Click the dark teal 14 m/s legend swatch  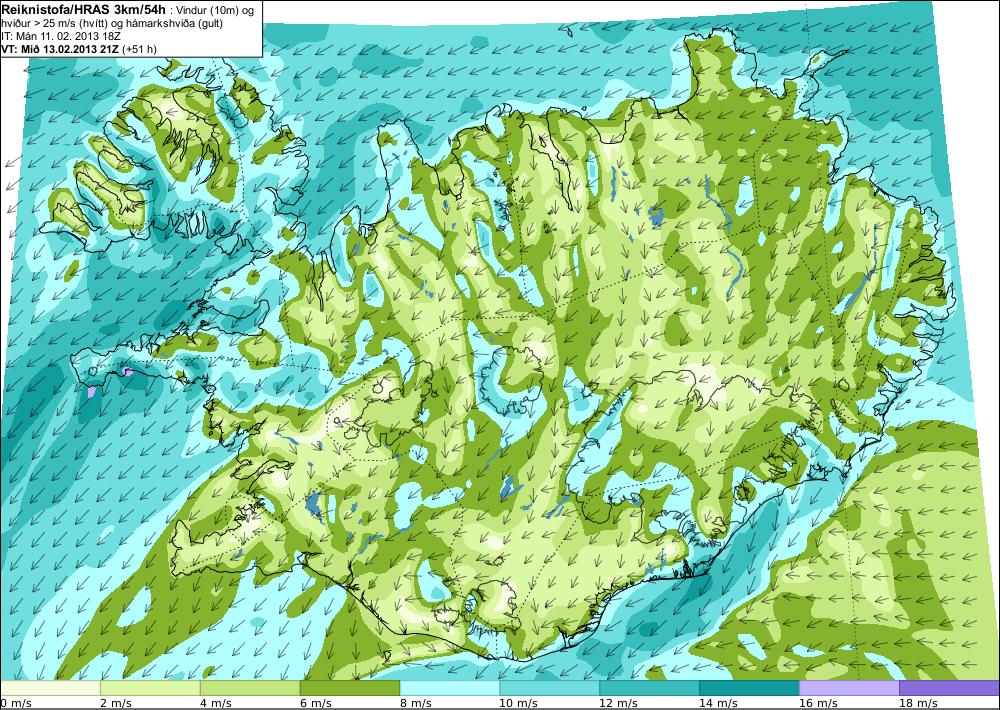coord(749,688)
